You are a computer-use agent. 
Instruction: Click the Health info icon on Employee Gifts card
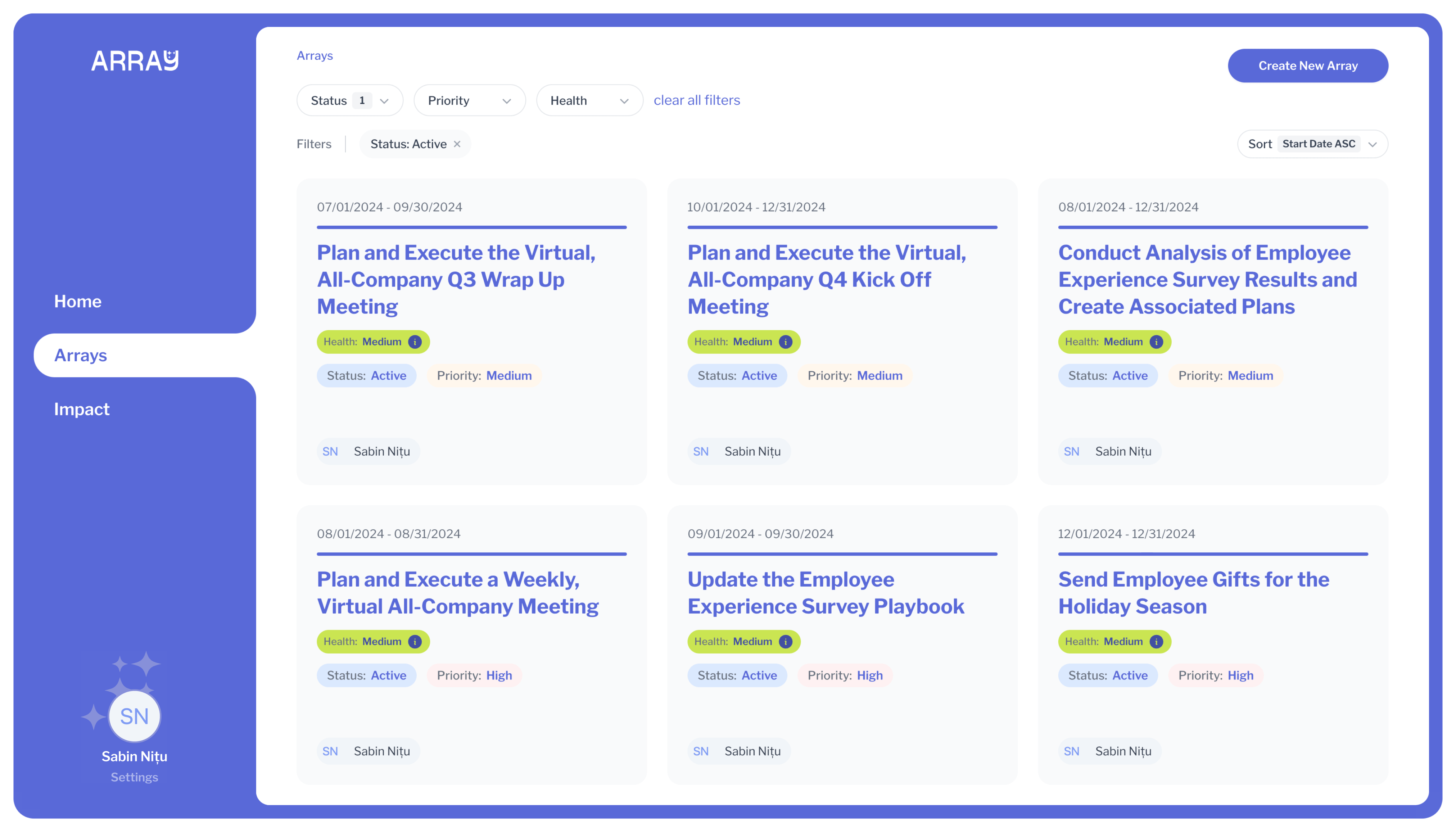pos(1156,641)
